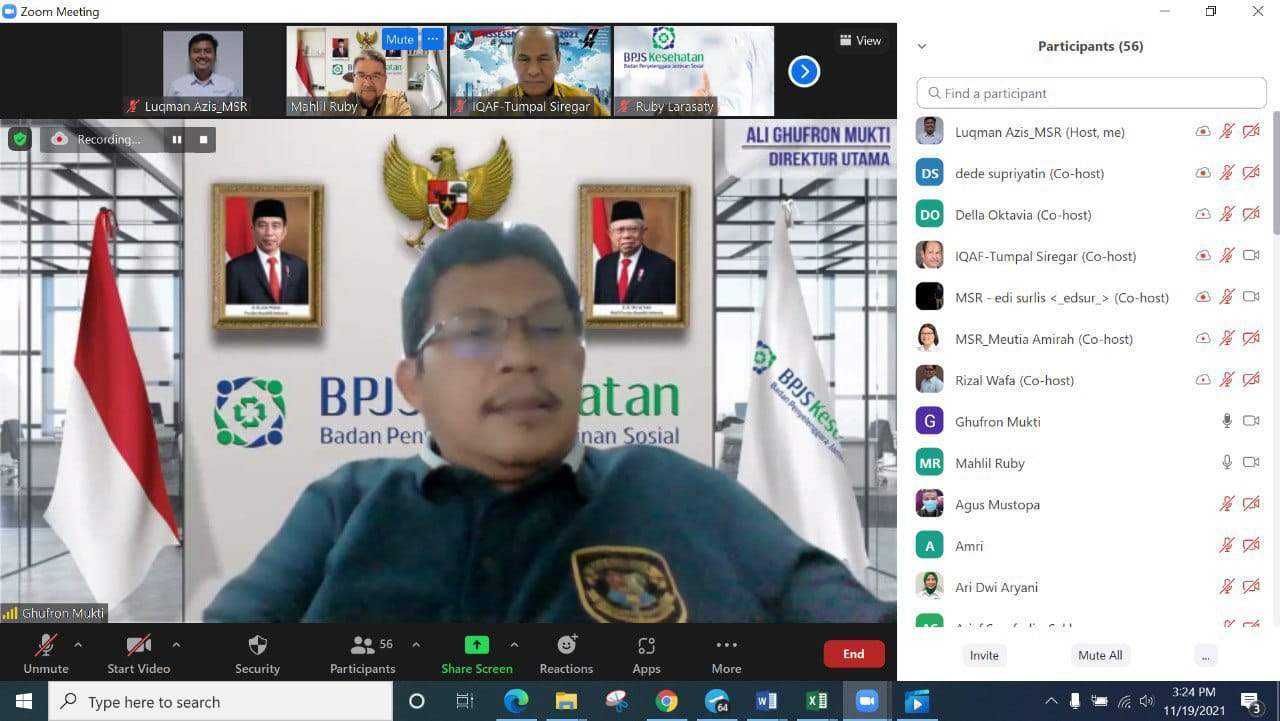Pause the recording
The width and height of the screenshot is (1280, 721).
pyautogui.click(x=177, y=140)
